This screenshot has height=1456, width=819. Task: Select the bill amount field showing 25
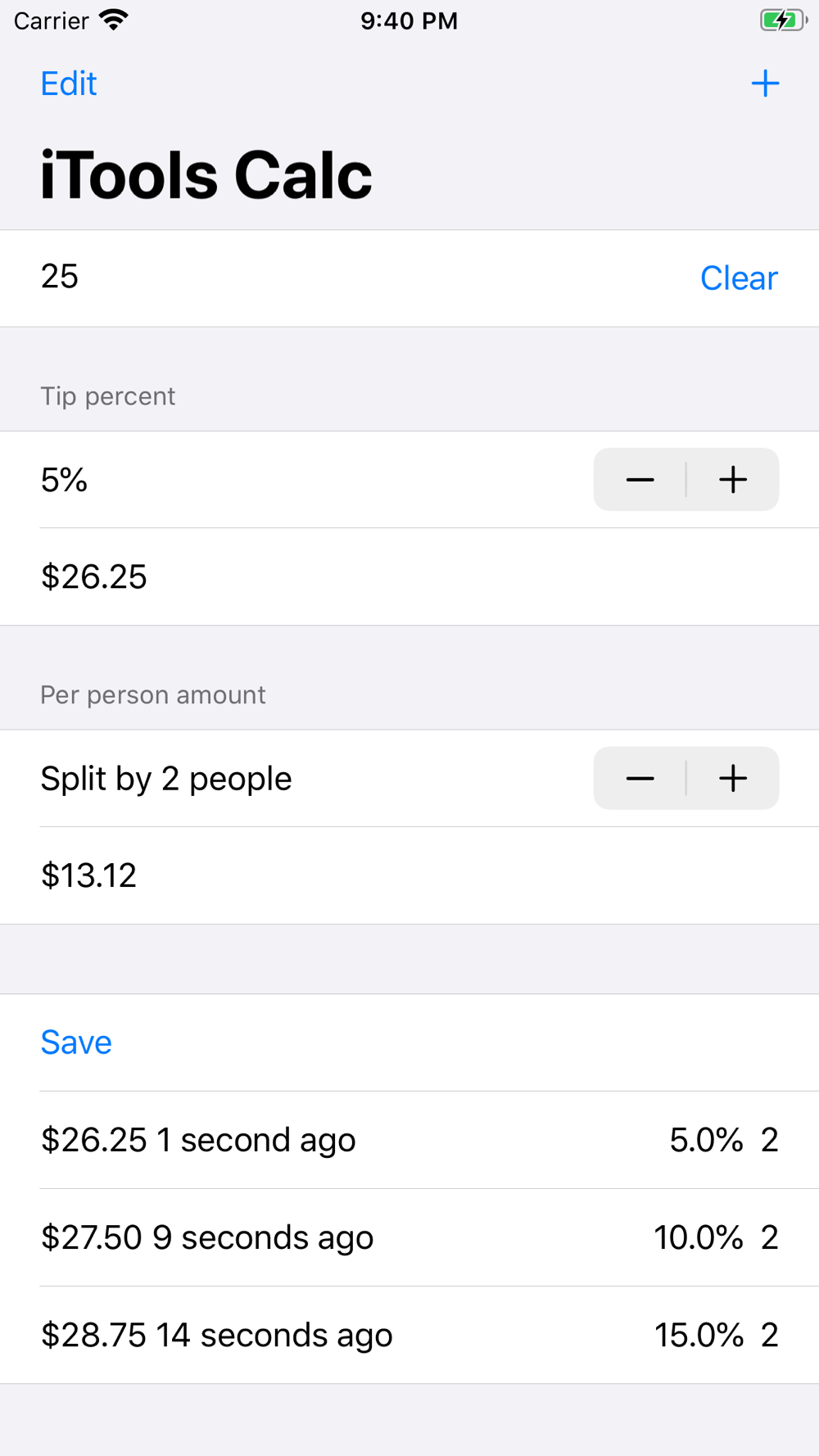point(360,278)
